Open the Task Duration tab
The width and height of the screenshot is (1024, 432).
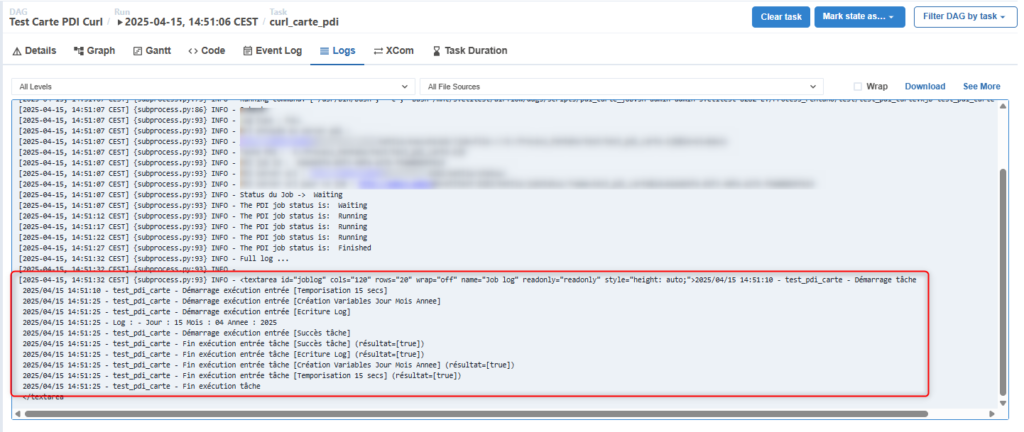click(x=470, y=51)
